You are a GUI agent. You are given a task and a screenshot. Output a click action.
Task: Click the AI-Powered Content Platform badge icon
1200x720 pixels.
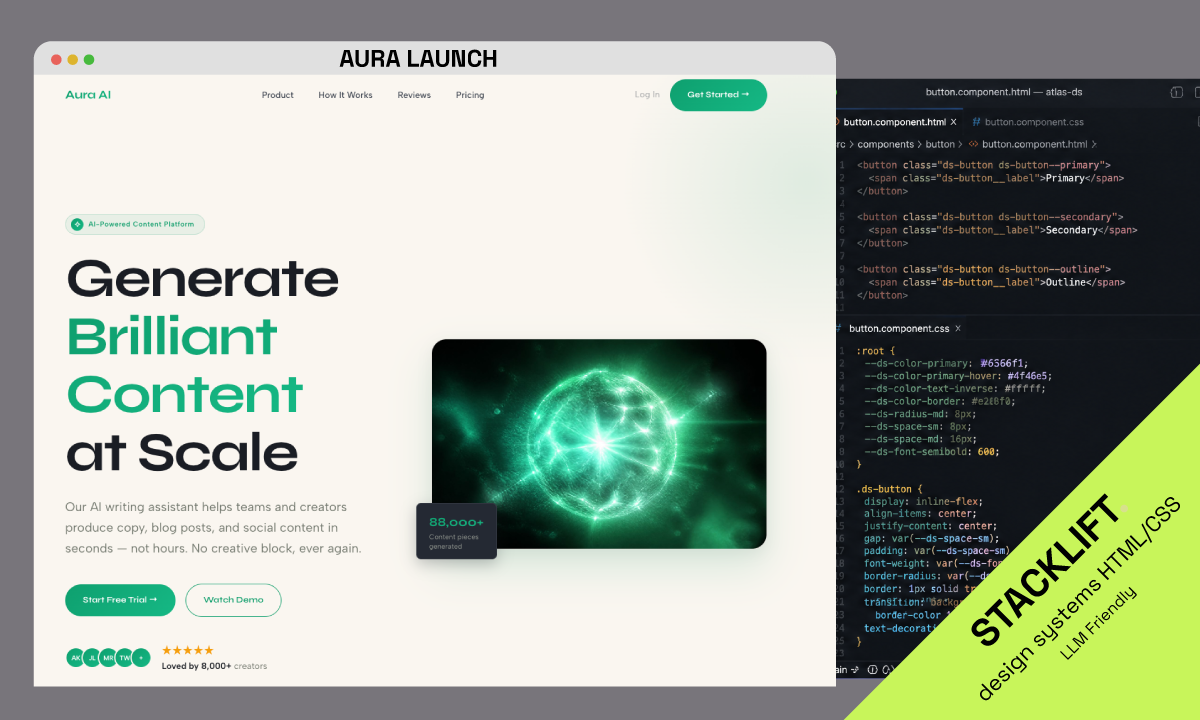77,224
